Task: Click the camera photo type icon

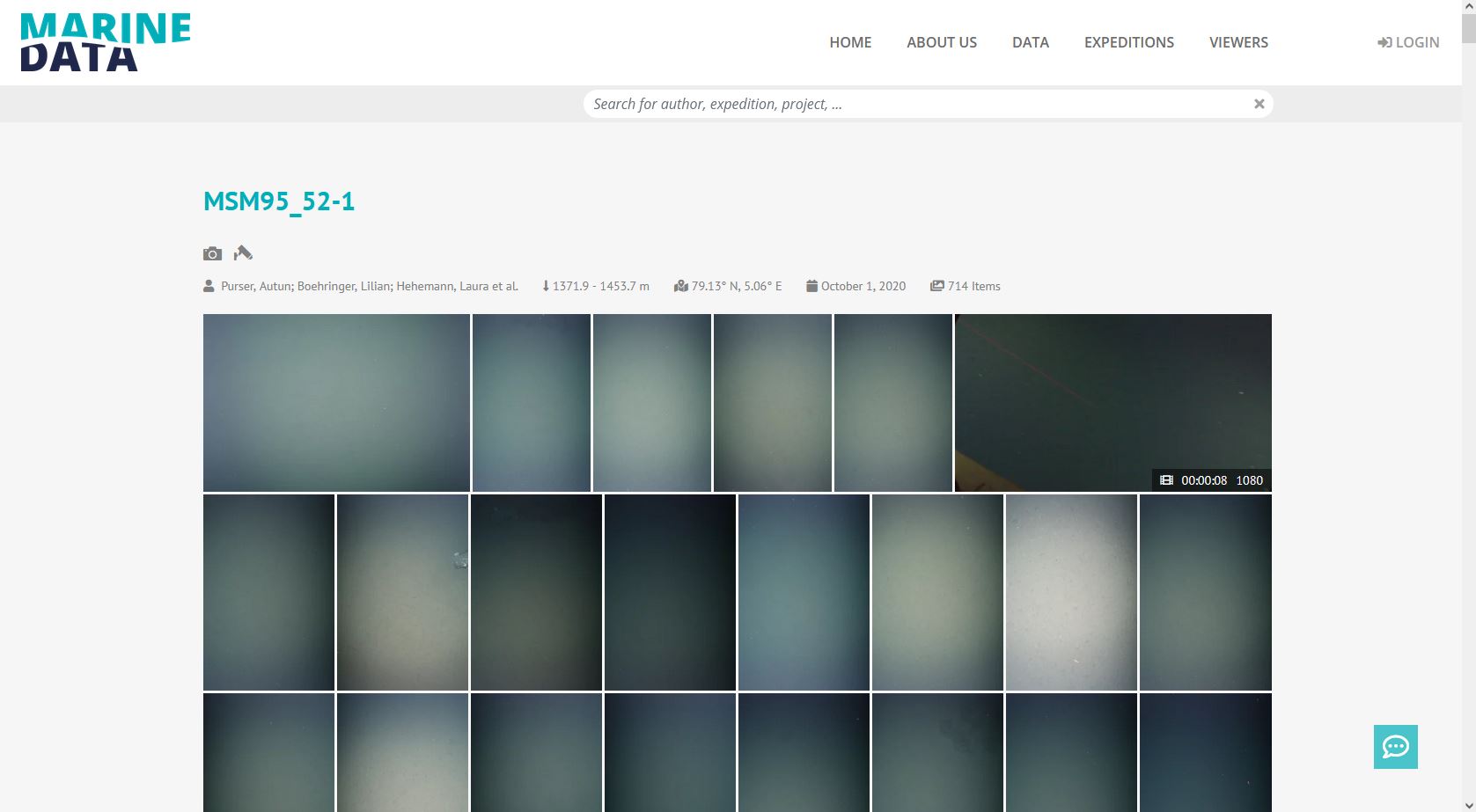Action: 212,253
